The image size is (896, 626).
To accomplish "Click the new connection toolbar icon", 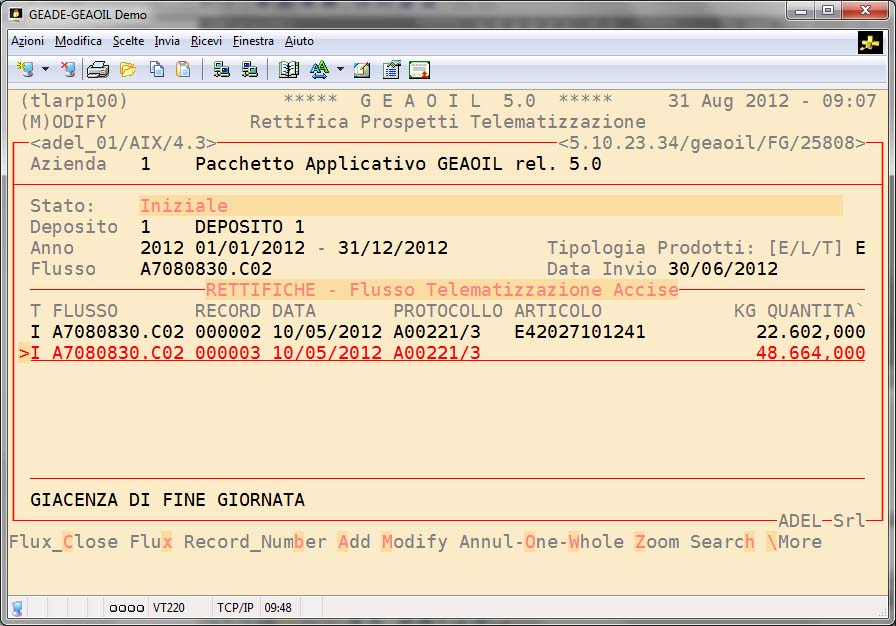I will [25, 70].
